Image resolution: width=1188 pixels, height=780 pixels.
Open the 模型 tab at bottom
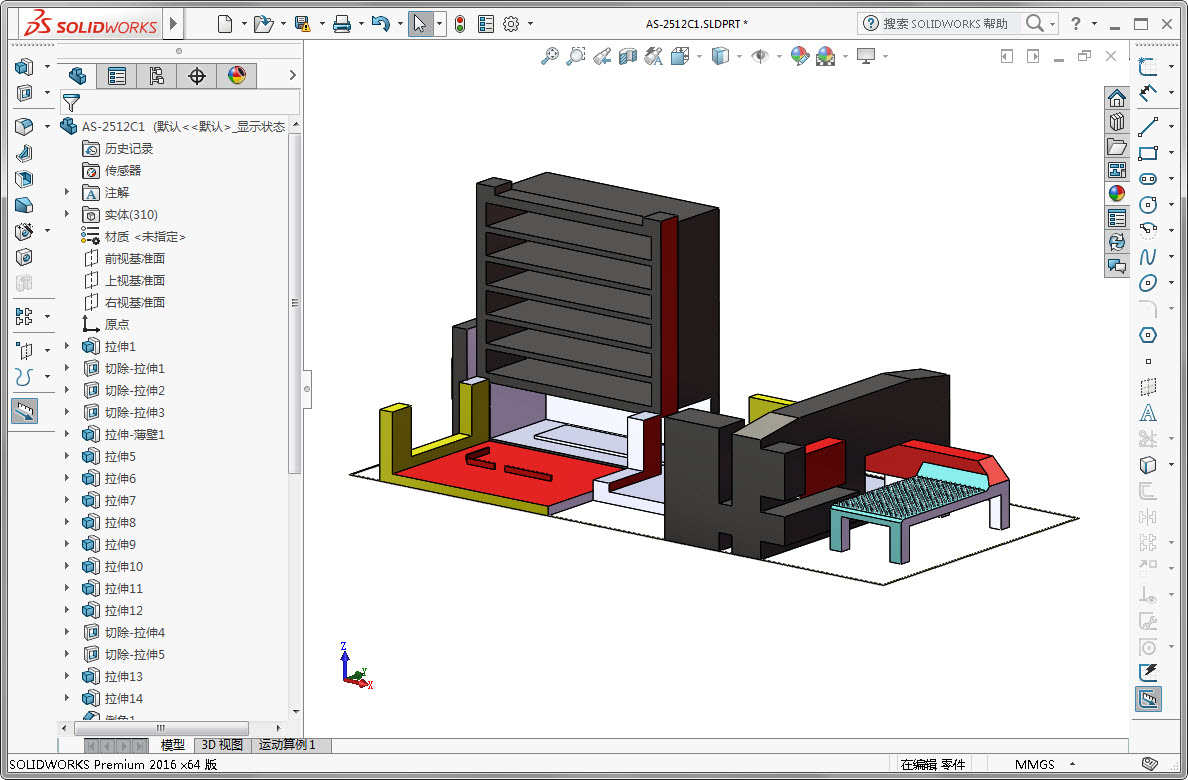pos(172,745)
